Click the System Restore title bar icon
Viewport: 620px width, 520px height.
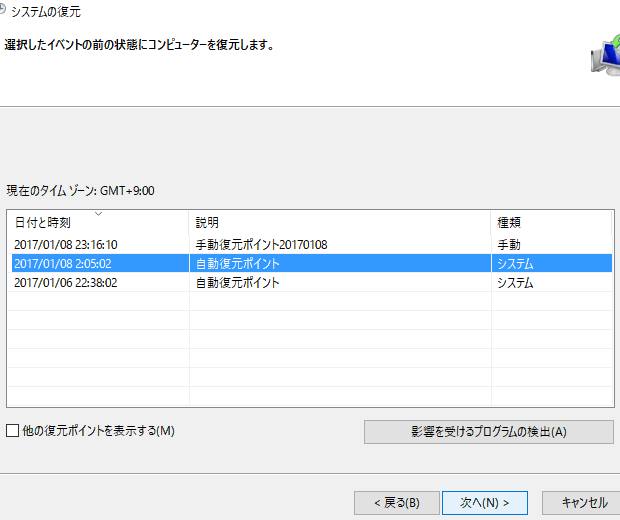pyautogui.click(x=3, y=12)
